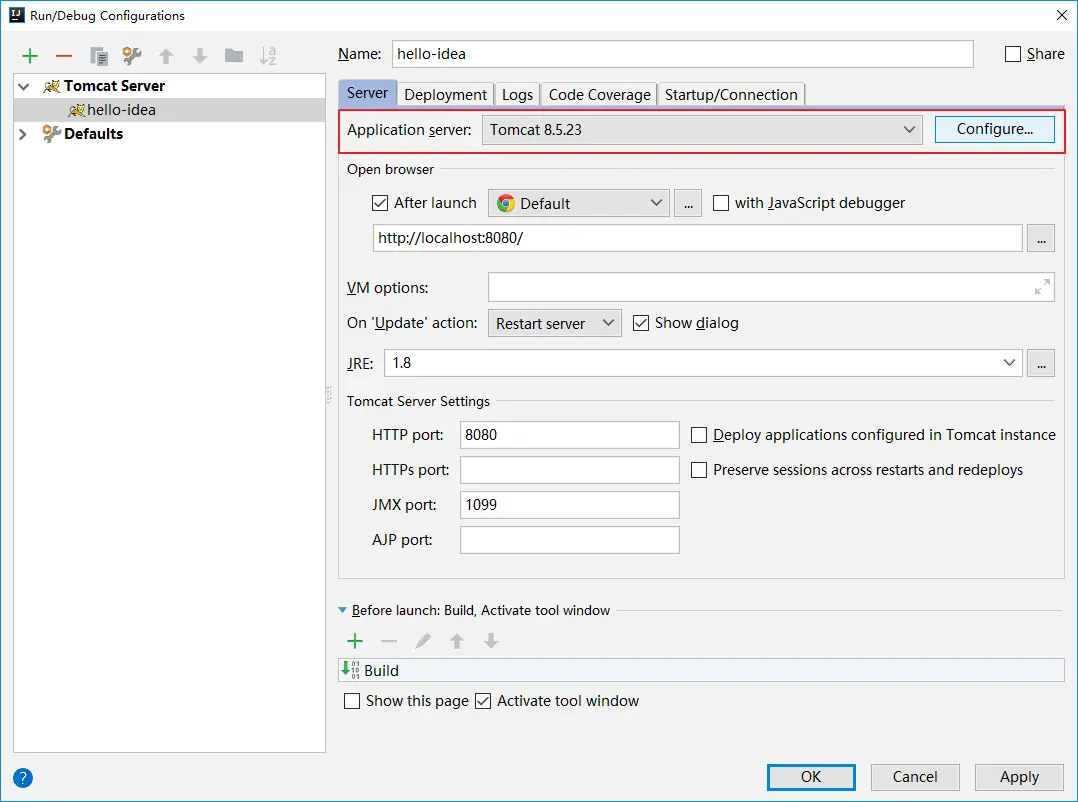
Task: Uncheck the Activate tool window checkbox
Action: point(483,701)
